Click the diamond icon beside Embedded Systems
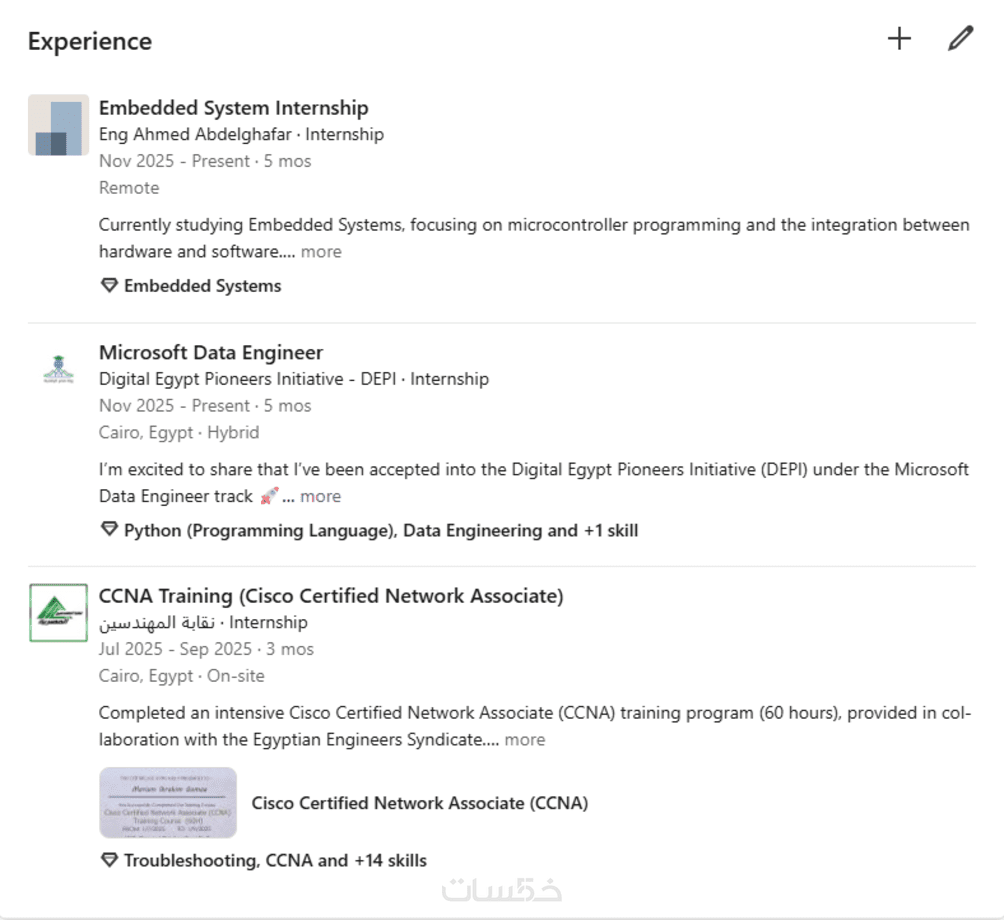The image size is (1004, 920). (109, 286)
